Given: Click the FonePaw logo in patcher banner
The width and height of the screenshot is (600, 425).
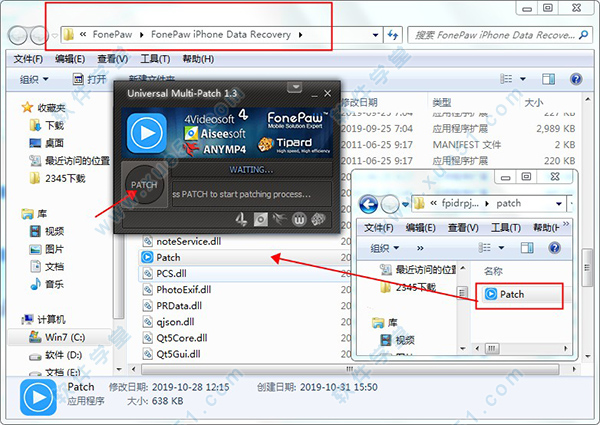Looking at the screenshot, I should click(297, 120).
